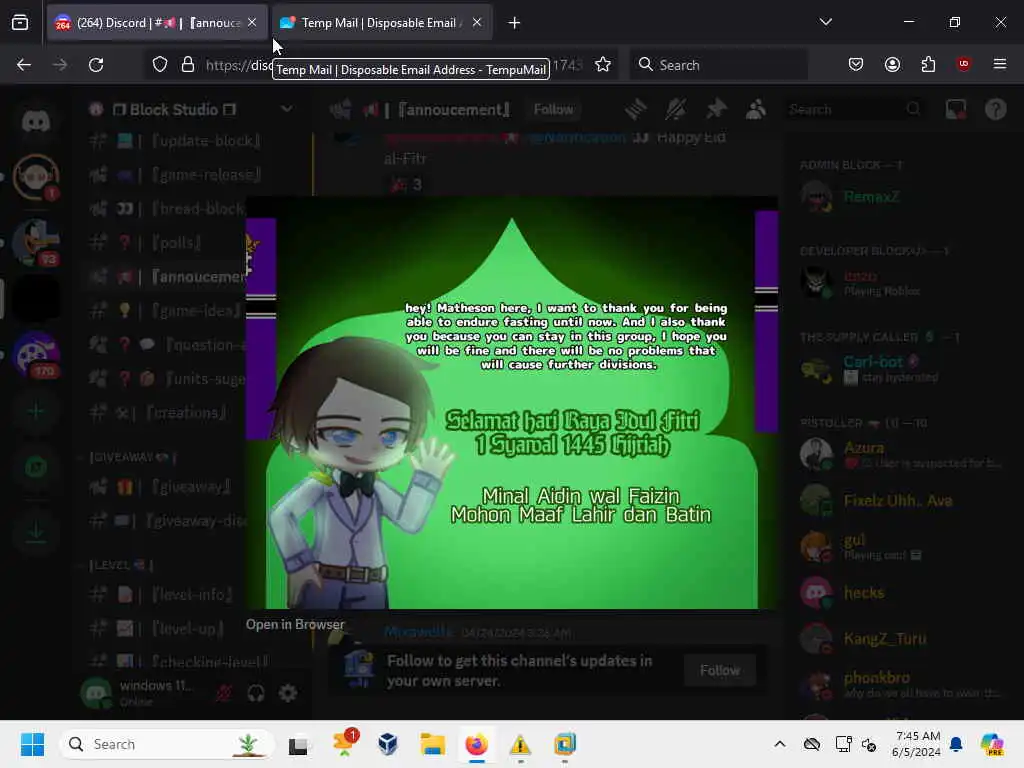This screenshot has width=1024, height=768.
Task: Open uBlock Origin extension icon
Action: (x=963, y=64)
